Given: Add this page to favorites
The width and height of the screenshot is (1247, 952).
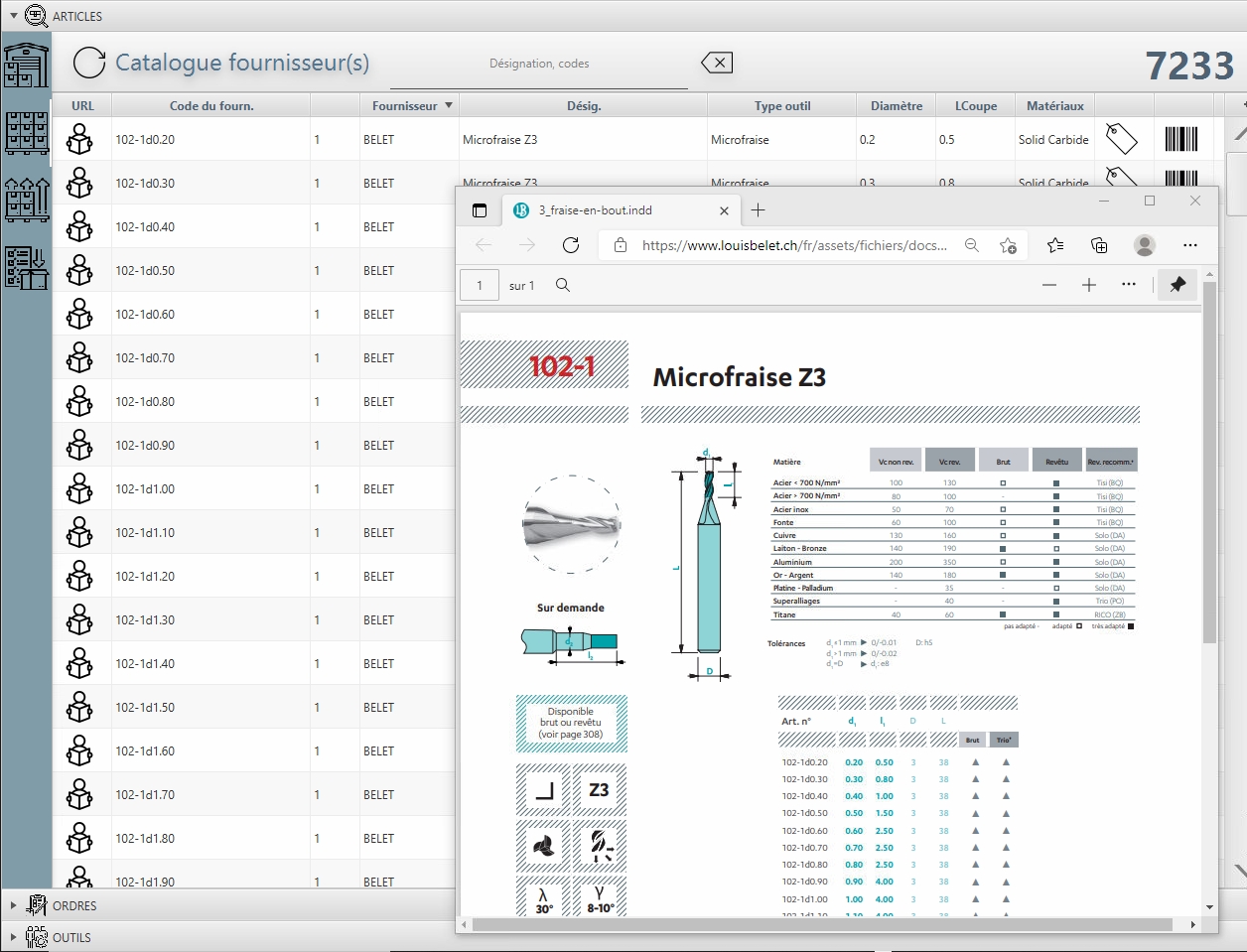Looking at the screenshot, I should click(x=1008, y=245).
